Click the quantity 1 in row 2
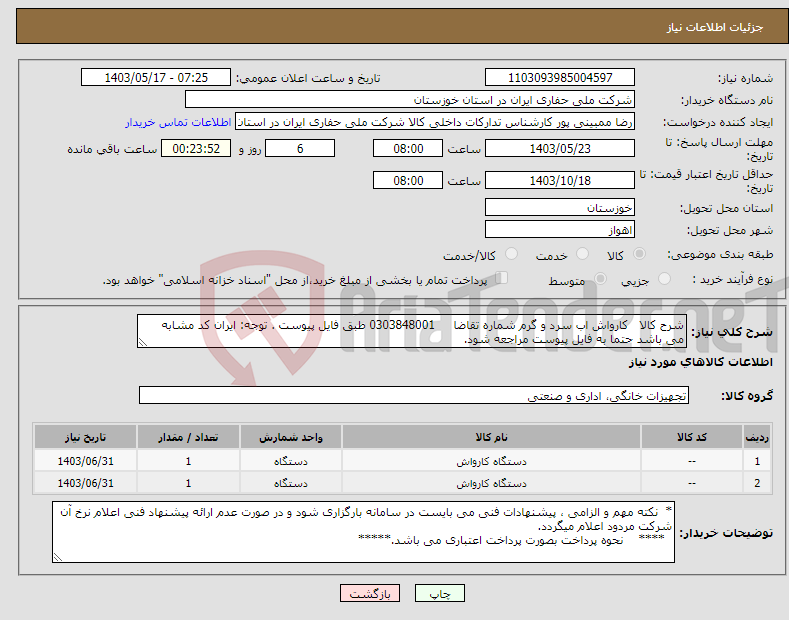Viewport: 789px width, 620px height. click(188, 483)
